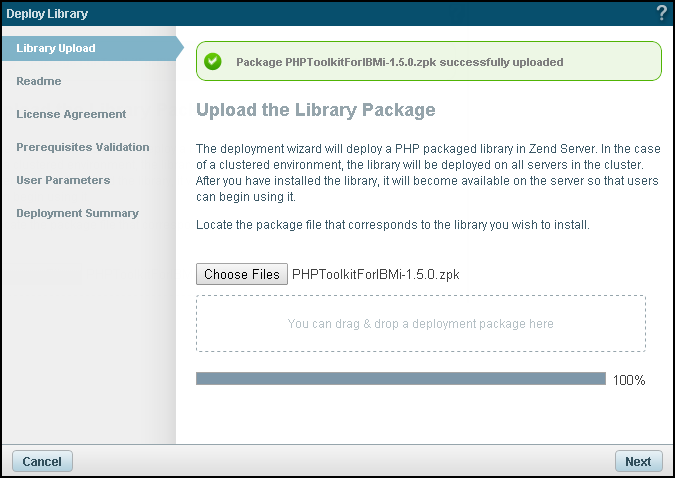Click the 100% progress label

coord(629,380)
